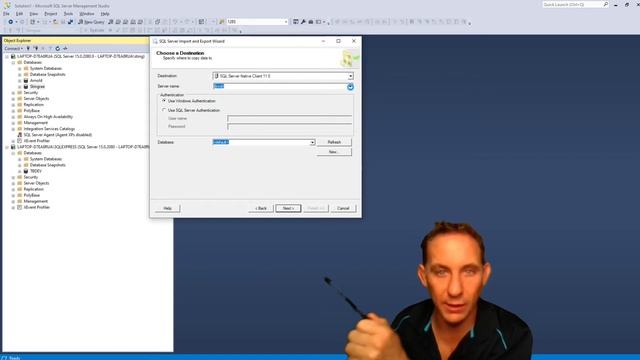Viewport: 640px width, 360px height.
Task: Click the Next button in wizard
Action: click(288, 208)
